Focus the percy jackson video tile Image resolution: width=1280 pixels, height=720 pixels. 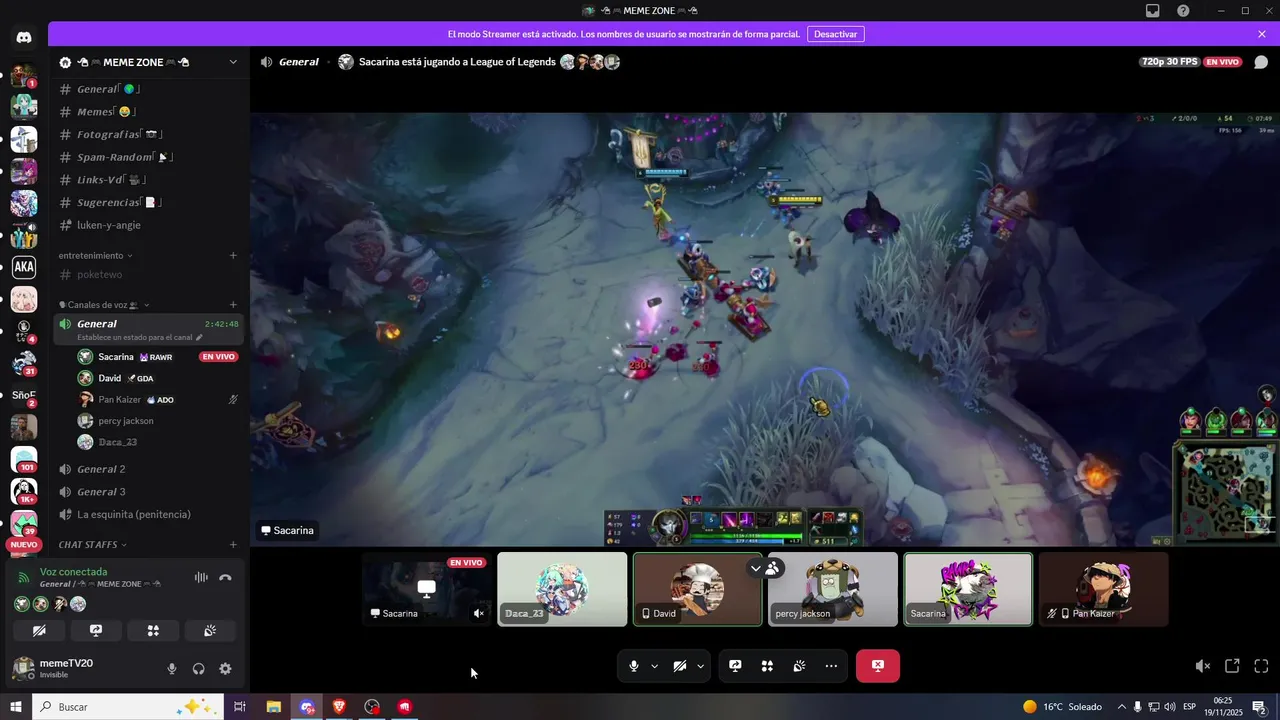pos(832,589)
